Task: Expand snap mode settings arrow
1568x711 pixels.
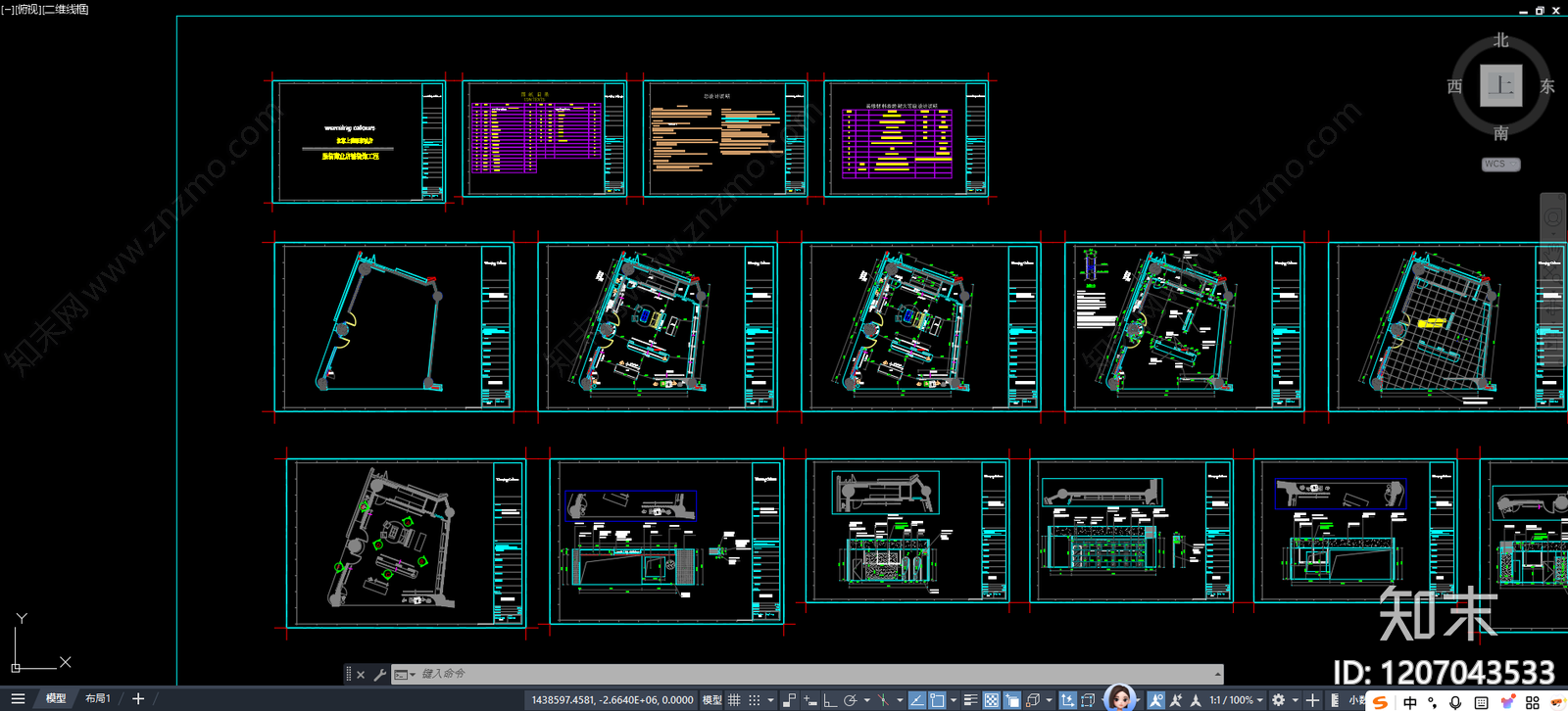Action: pyautogui.click(x=770, y=700)
